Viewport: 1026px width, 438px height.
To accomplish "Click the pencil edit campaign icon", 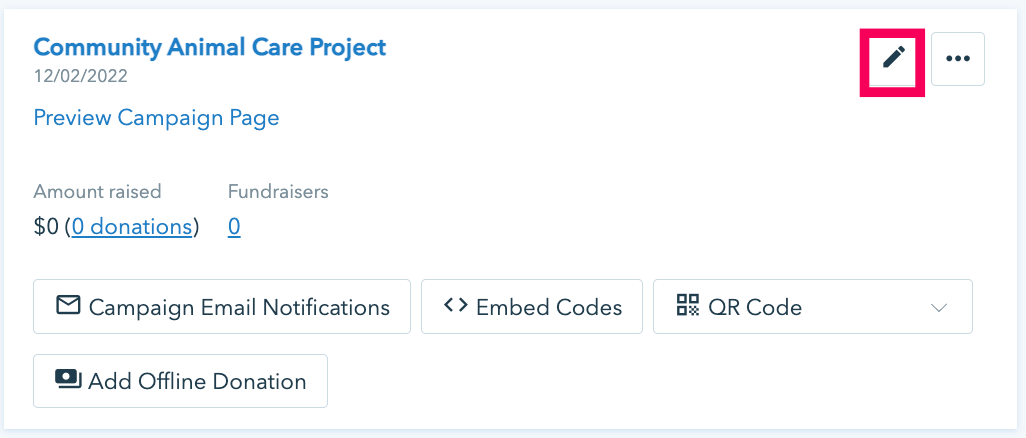I will click(893, 58).
